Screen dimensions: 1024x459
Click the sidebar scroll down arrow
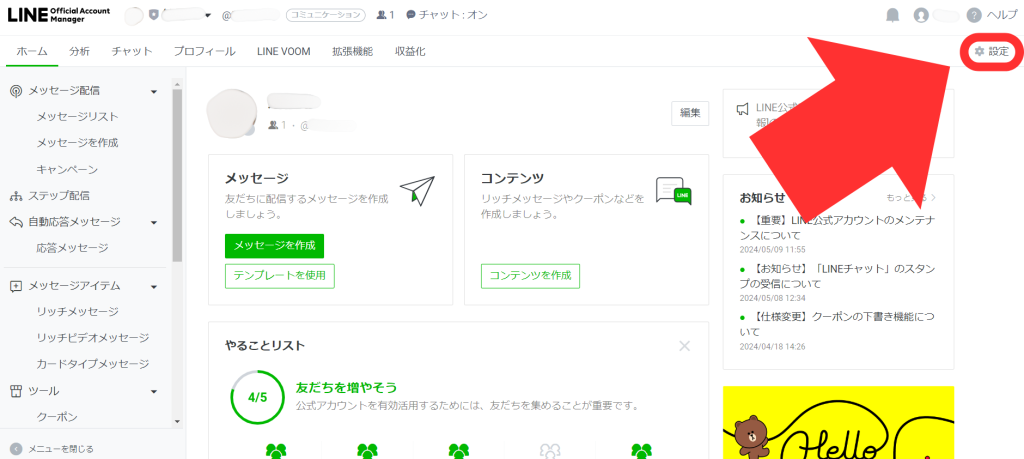point(177,421)
